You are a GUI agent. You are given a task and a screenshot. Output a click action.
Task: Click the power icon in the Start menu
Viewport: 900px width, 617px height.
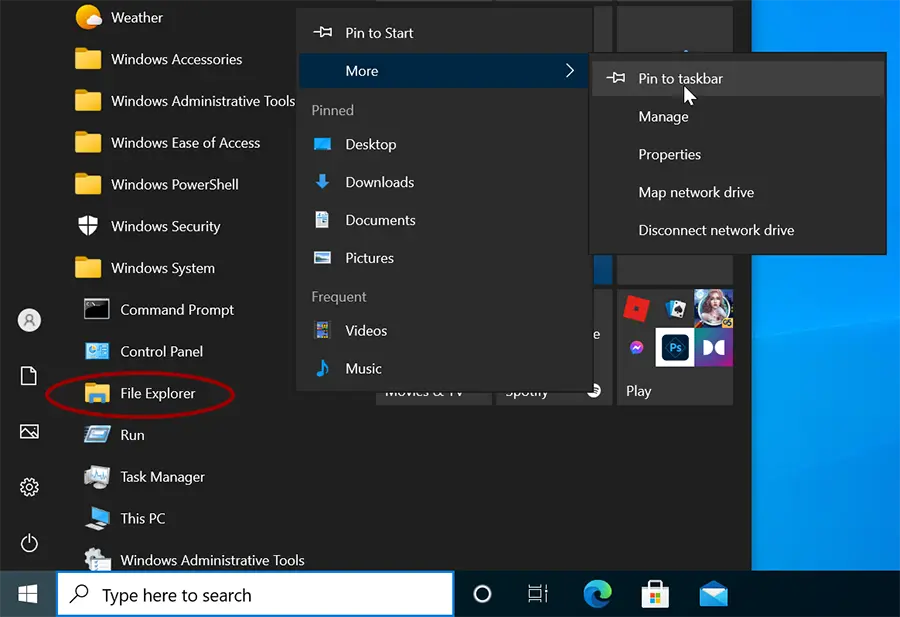click(28, 543)
